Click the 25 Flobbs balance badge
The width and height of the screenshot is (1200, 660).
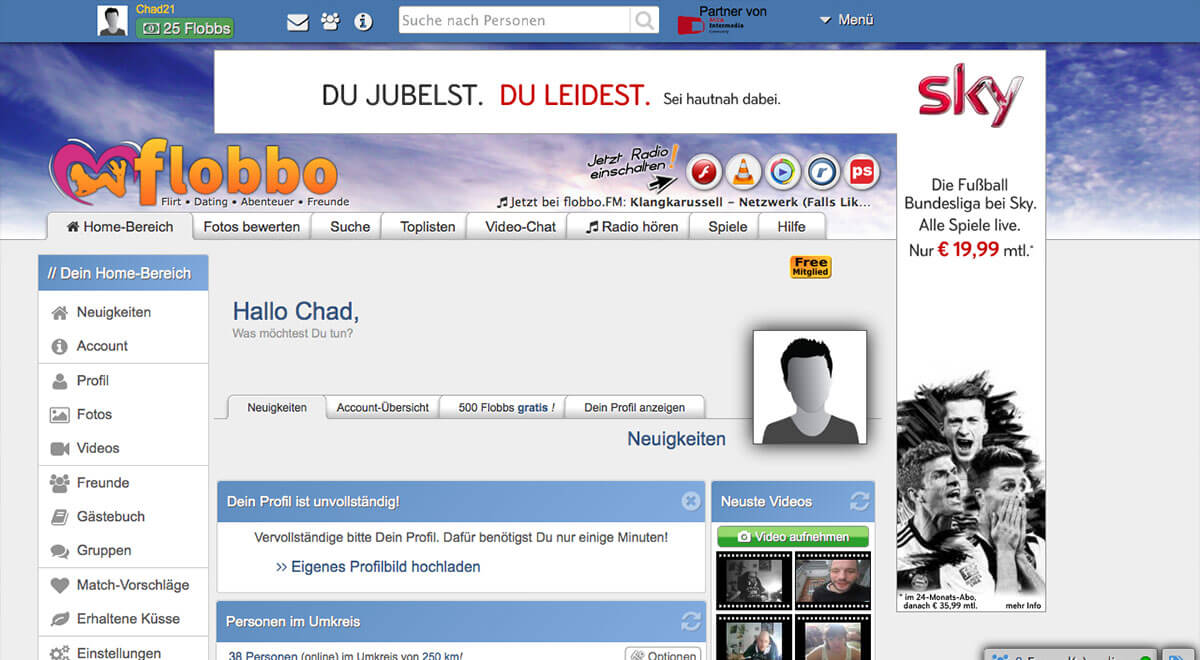pyautogui.click(x=185, y=28)
